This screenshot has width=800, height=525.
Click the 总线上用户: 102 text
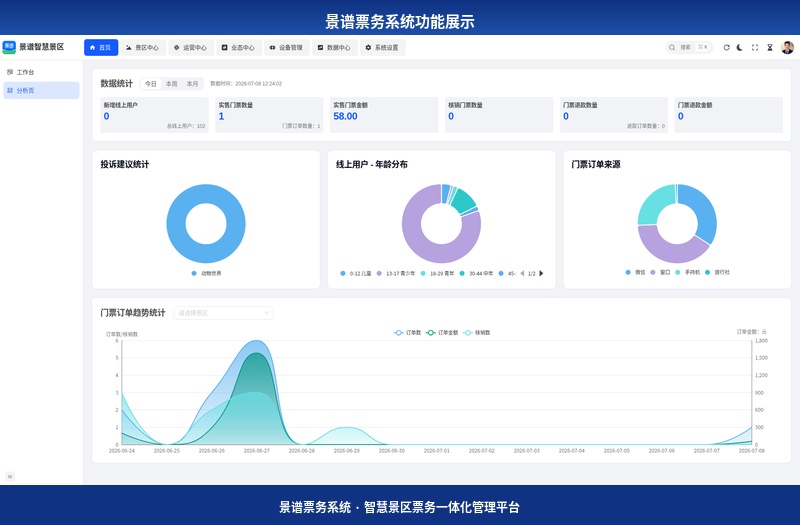pos(186,126)
